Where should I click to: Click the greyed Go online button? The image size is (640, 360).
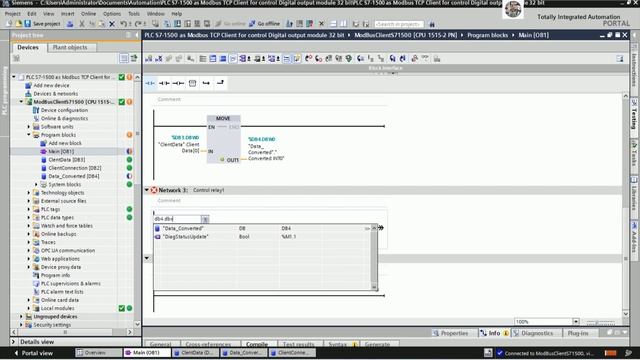[x=230, y=24]
